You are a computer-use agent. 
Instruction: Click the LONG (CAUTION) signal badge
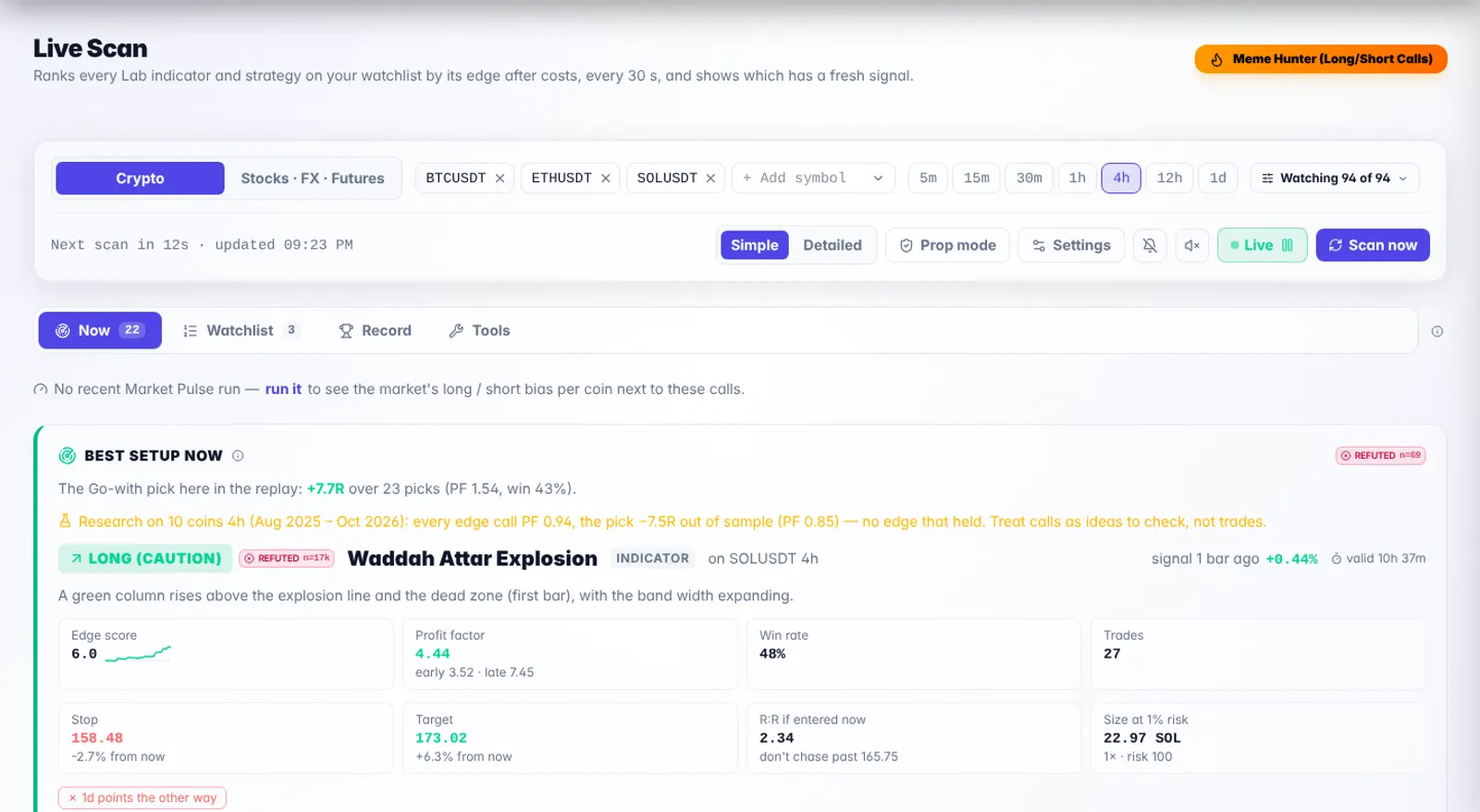145,559
